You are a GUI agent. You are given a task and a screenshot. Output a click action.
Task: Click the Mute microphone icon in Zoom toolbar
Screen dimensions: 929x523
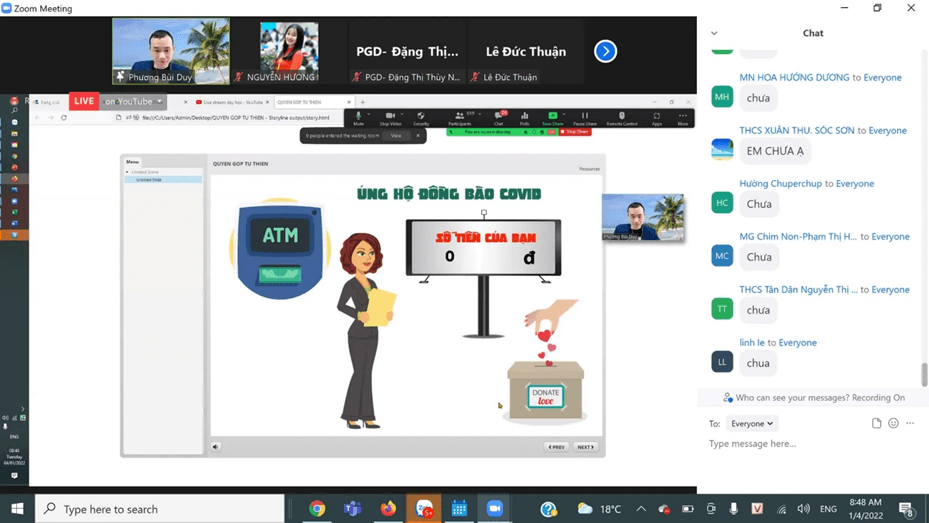(x=358, y=116)
